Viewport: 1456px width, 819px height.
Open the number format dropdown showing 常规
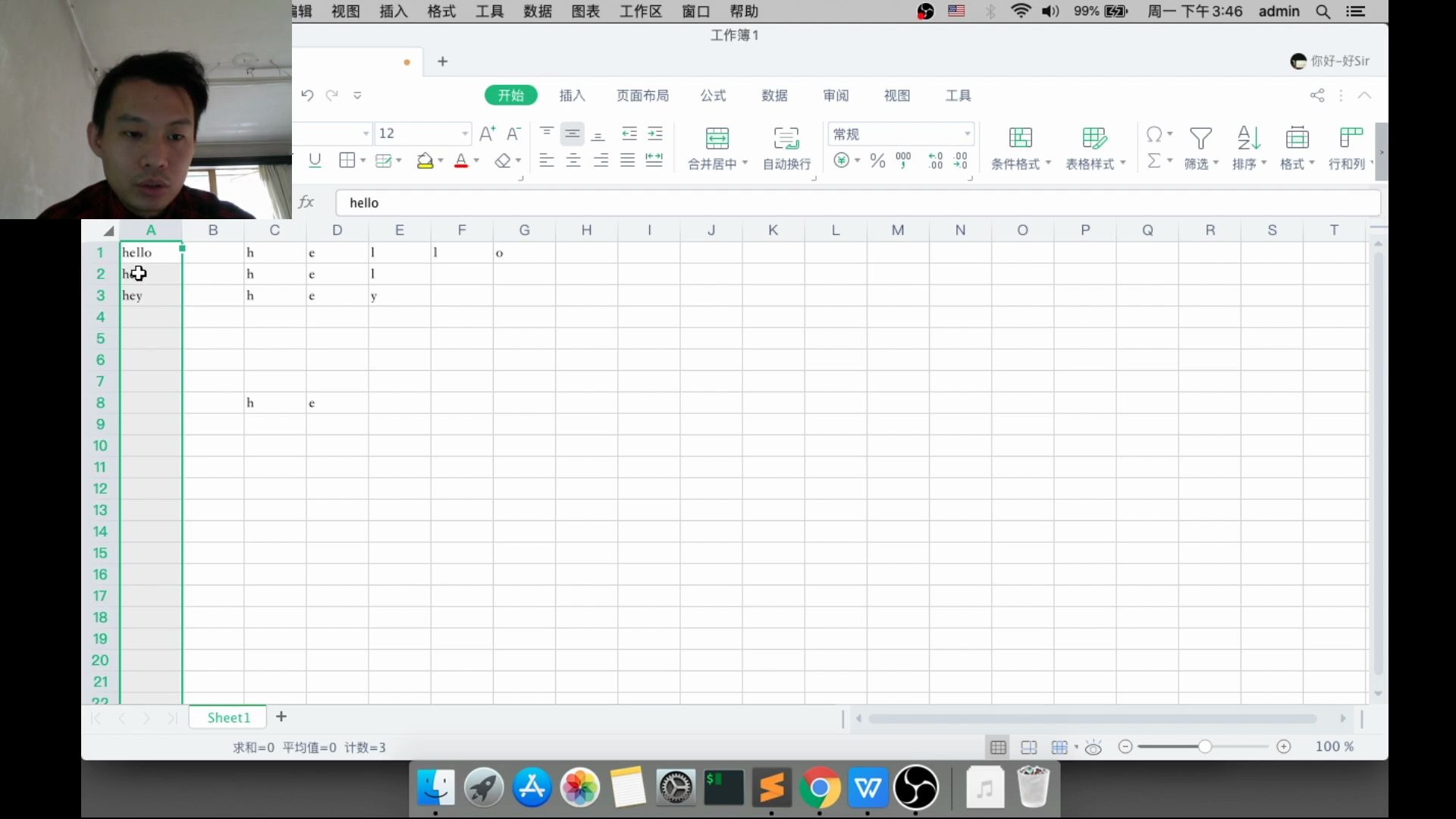tap(967, 134)
